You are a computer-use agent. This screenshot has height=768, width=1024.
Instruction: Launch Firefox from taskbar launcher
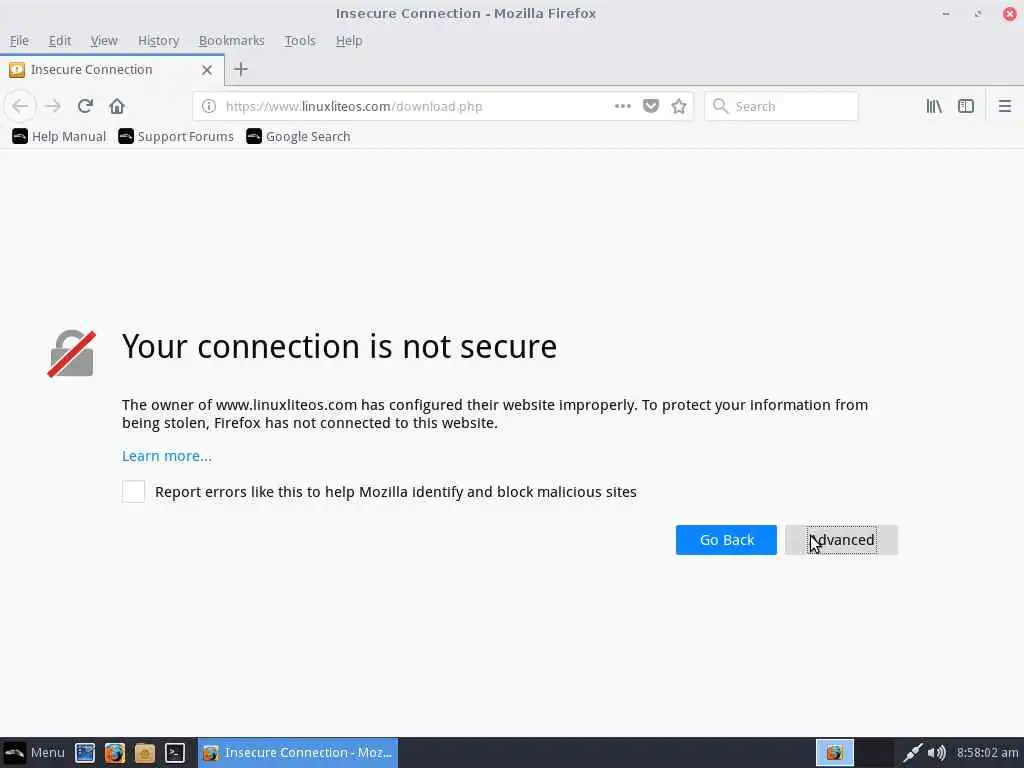coord(114,752)
